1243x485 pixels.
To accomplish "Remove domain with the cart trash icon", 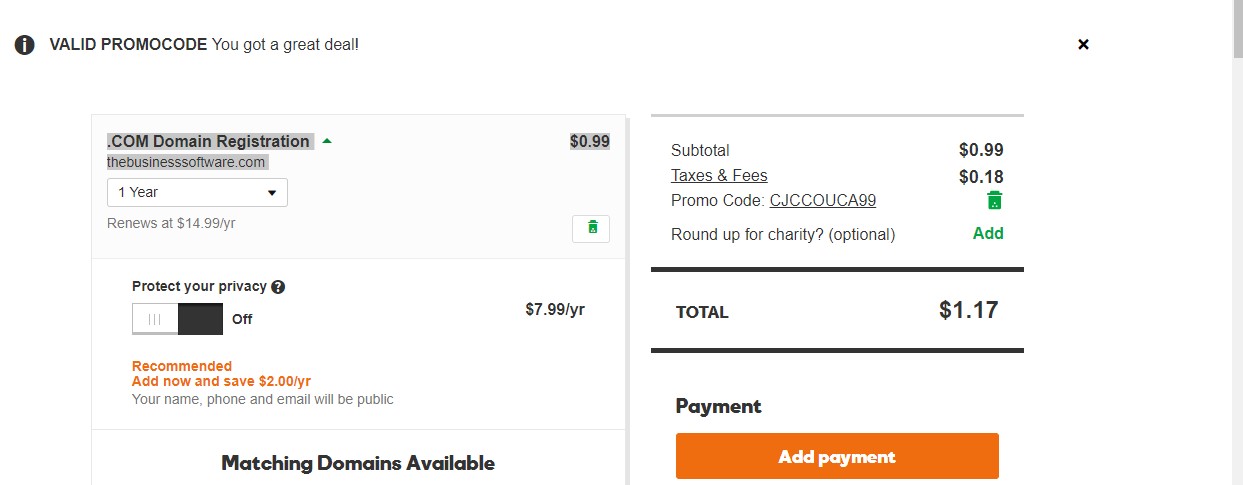I will tap(591, 228).
